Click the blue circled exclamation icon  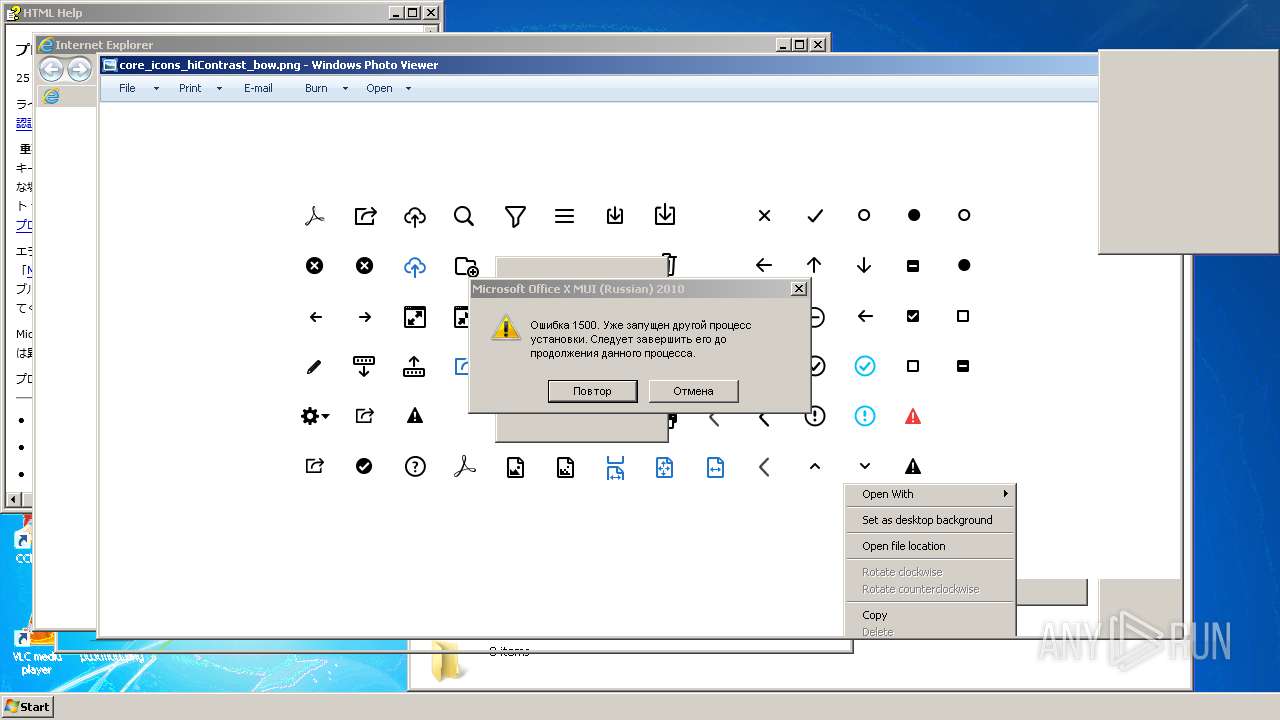865,416
